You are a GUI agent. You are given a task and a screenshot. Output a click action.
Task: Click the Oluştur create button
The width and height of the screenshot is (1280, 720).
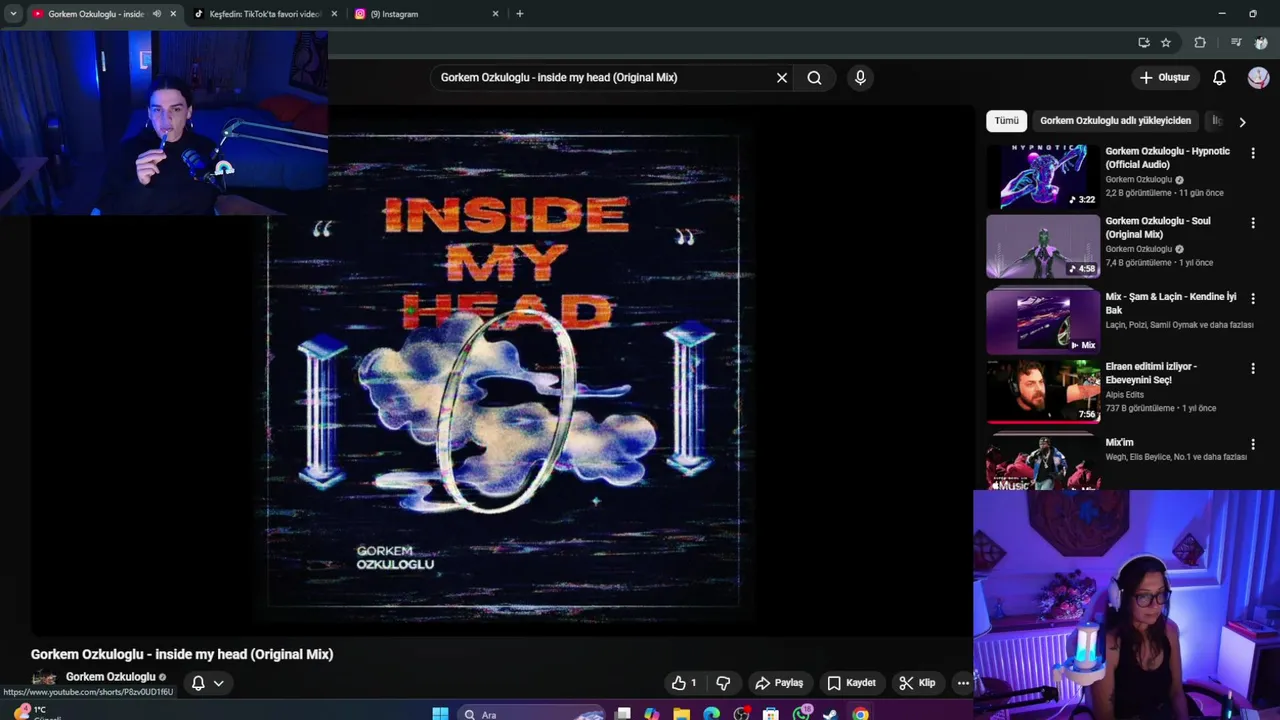pyautogui.click(x=1164, y=78)
